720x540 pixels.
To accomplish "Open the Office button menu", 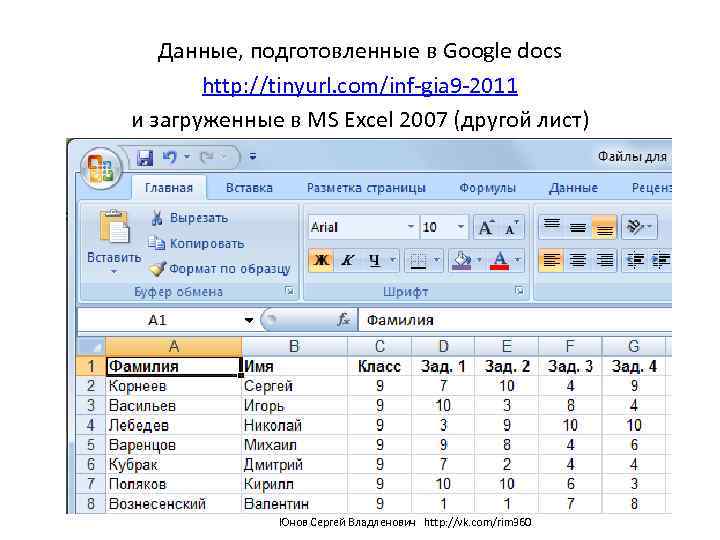I will (x=101, y=169).
